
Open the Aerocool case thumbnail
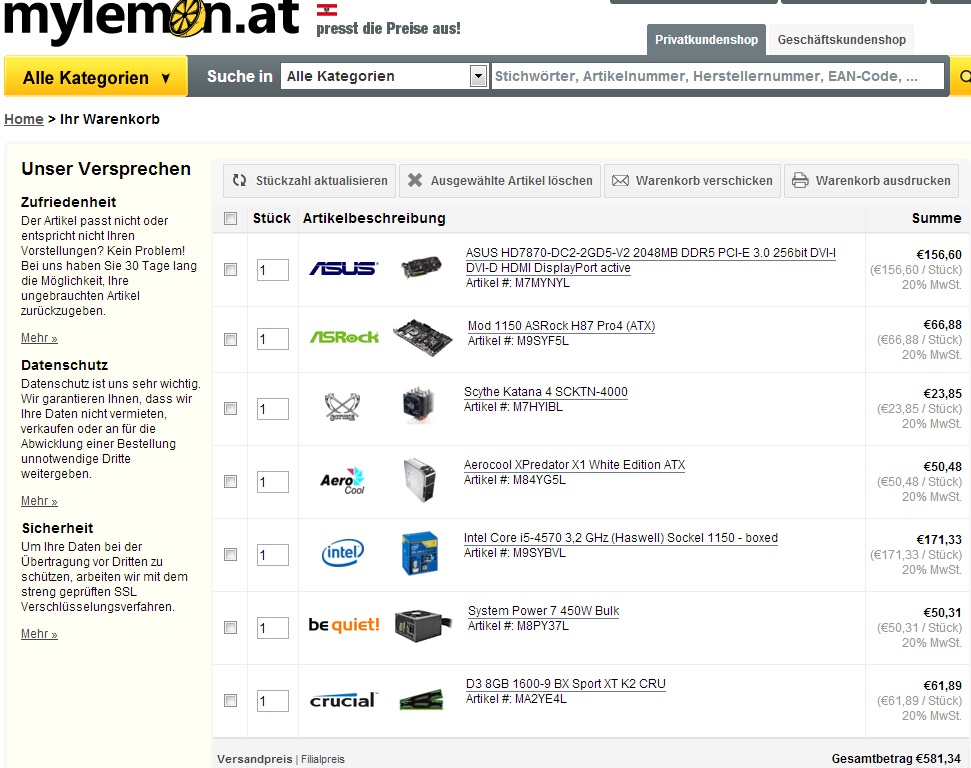[420, 480]
